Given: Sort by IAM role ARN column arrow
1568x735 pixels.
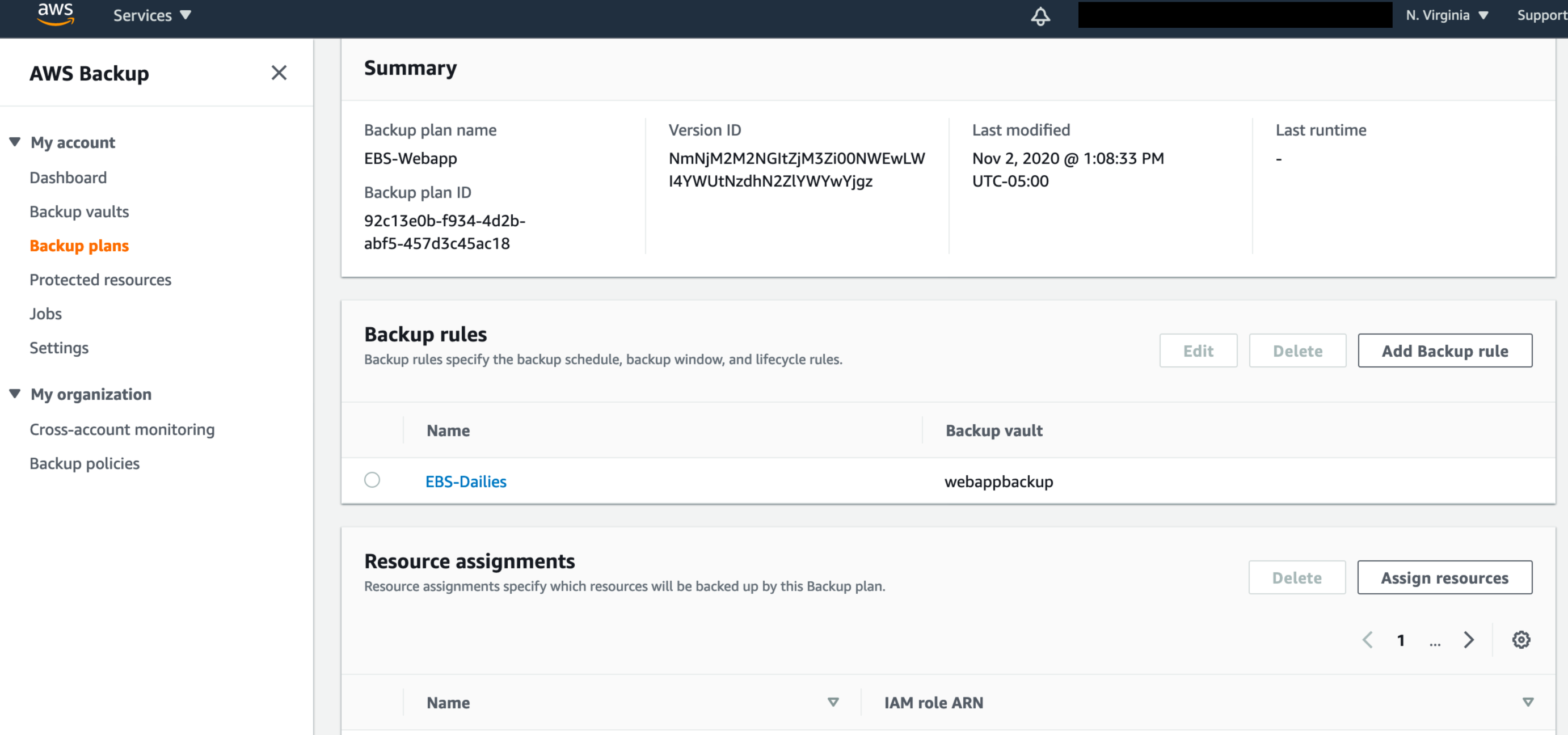Looking at the screenshot, I should (x=1527, y=702).
